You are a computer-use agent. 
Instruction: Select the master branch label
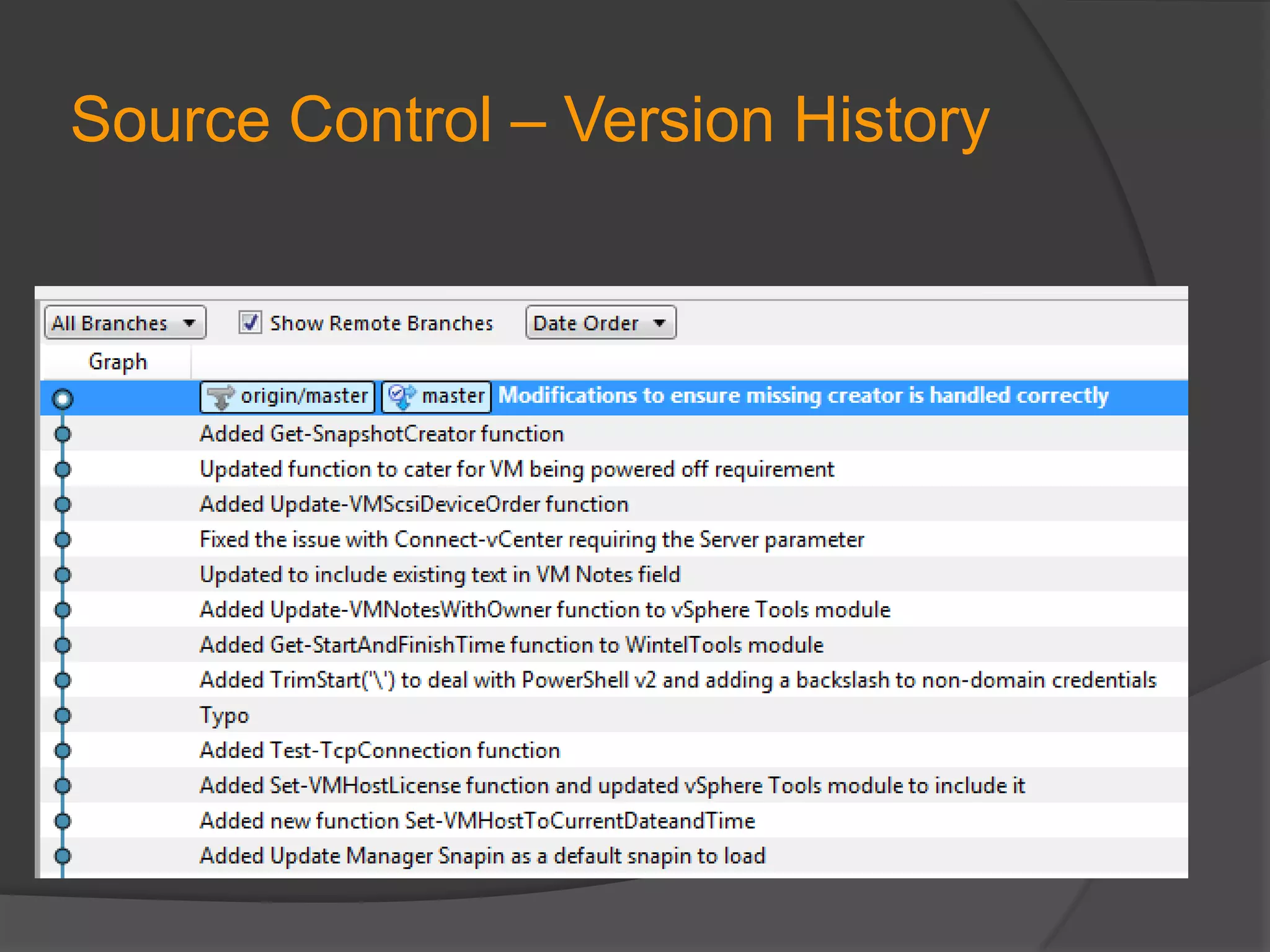coord(436,397)
